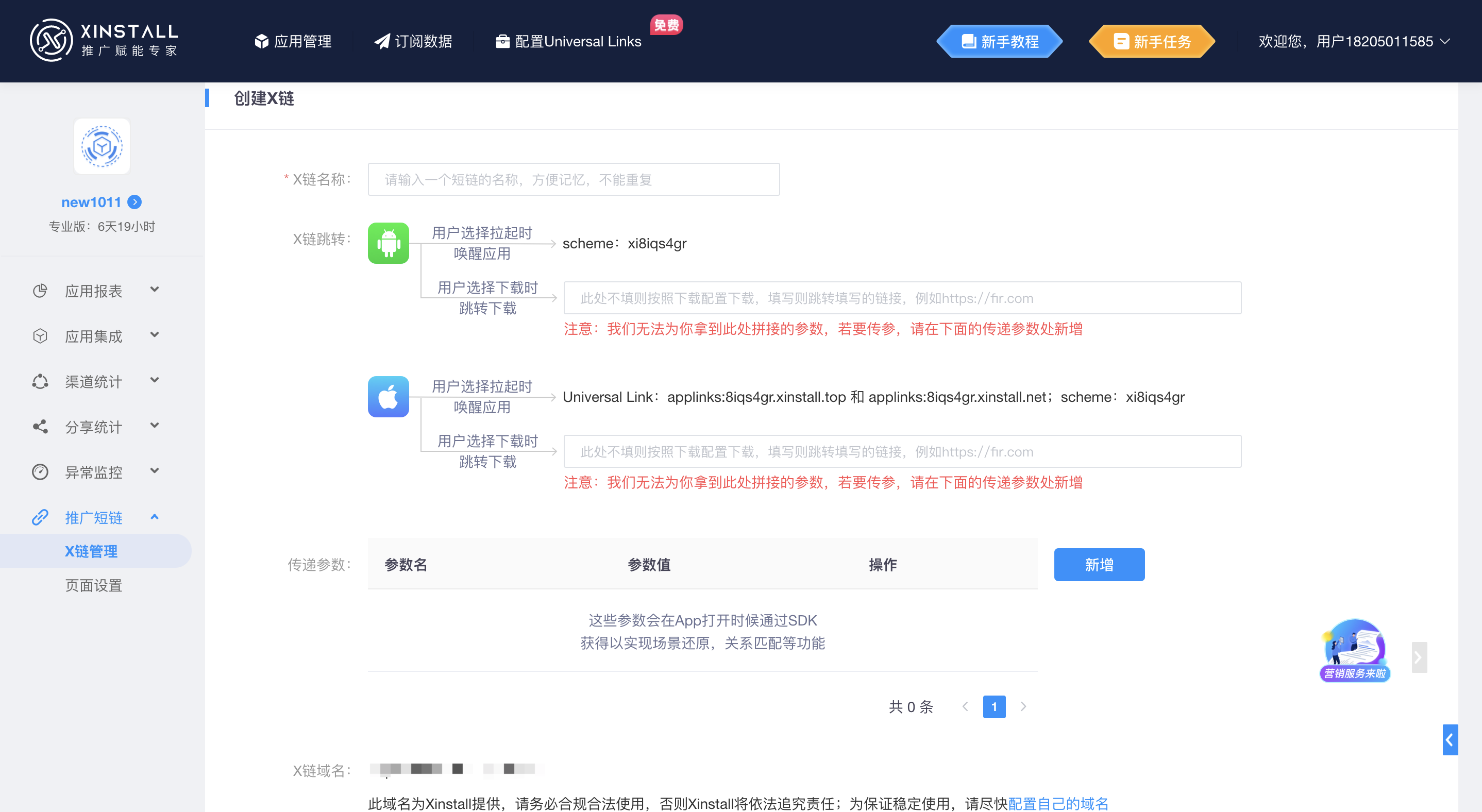The image size is (1482, 812).
Task: Click the green Android platform icon
Action: pos(389,243)
